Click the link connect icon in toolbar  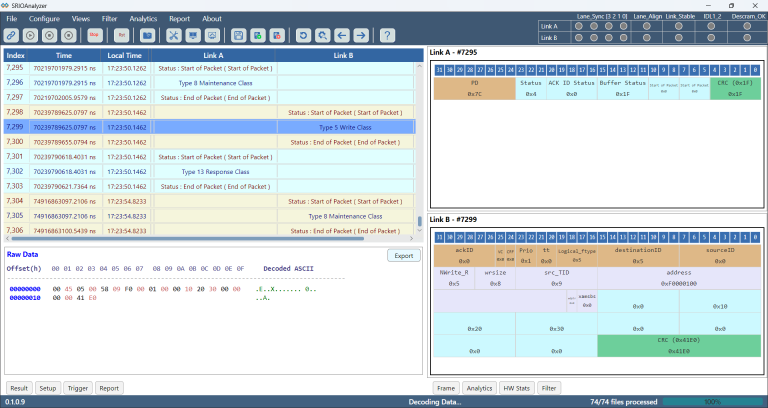(x=11, y=35)
